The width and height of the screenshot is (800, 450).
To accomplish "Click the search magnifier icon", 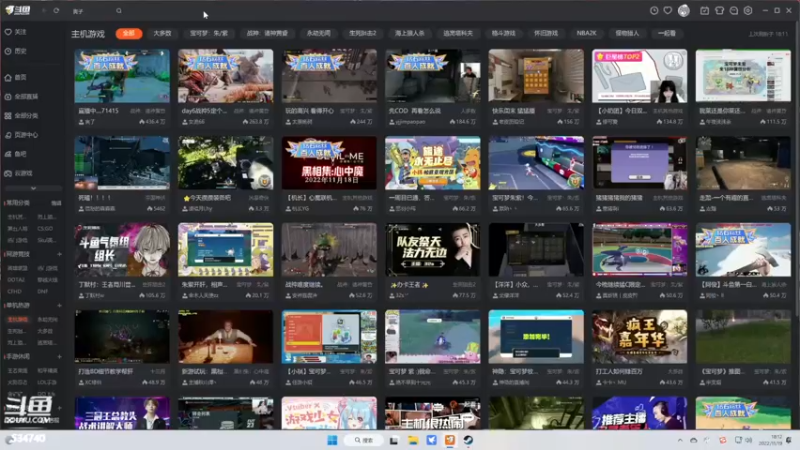I will click(x=119, y=11).
